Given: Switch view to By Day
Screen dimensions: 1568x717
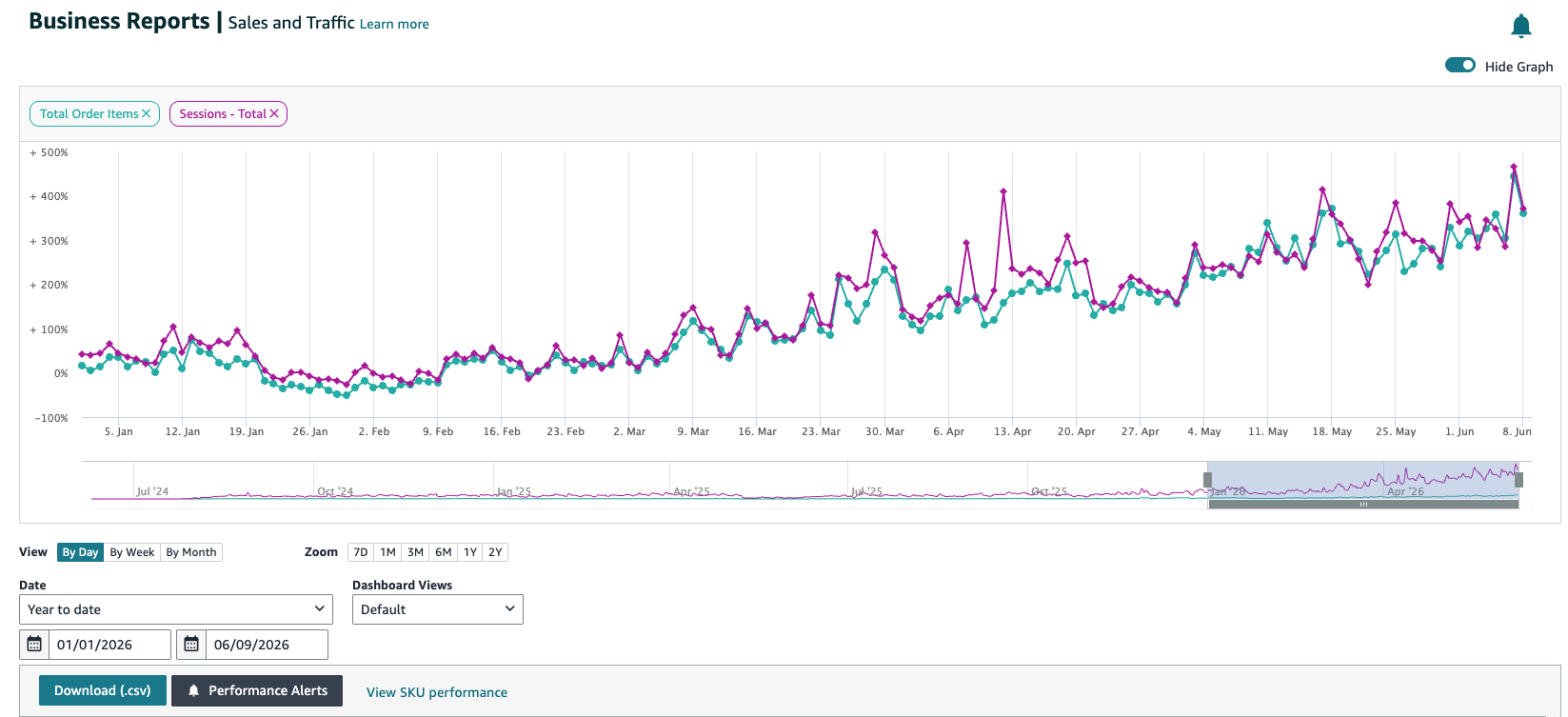Looking at the screenshot, I should pos(81,552).
